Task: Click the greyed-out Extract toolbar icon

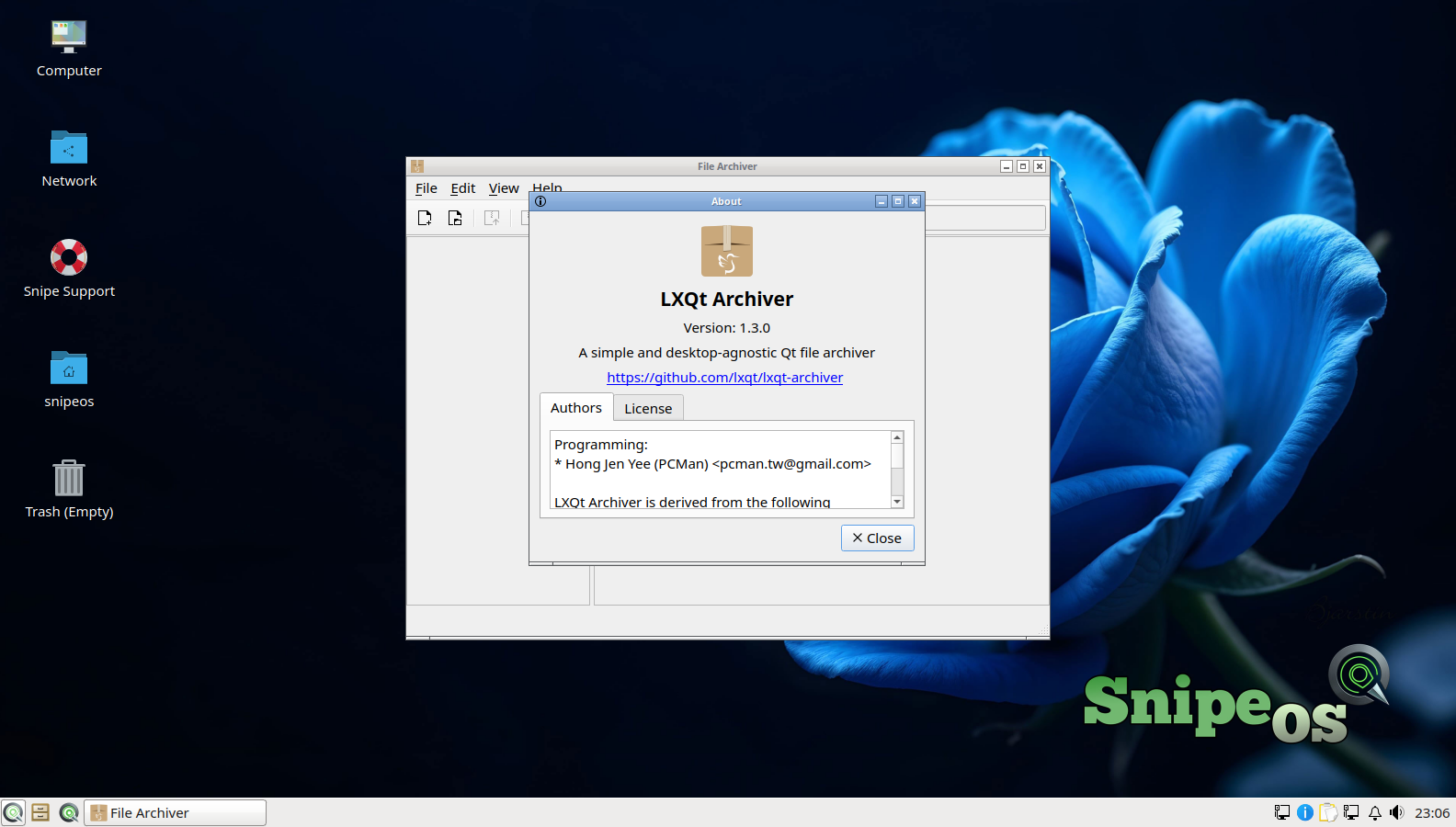Action: click(492, 218)
